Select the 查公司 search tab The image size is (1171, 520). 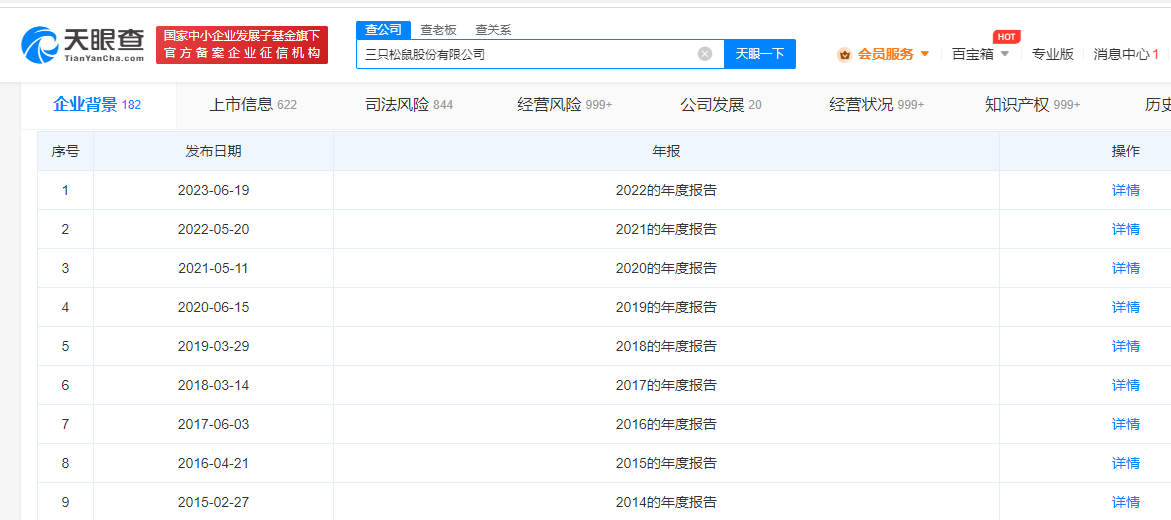[x=384, y=30]
